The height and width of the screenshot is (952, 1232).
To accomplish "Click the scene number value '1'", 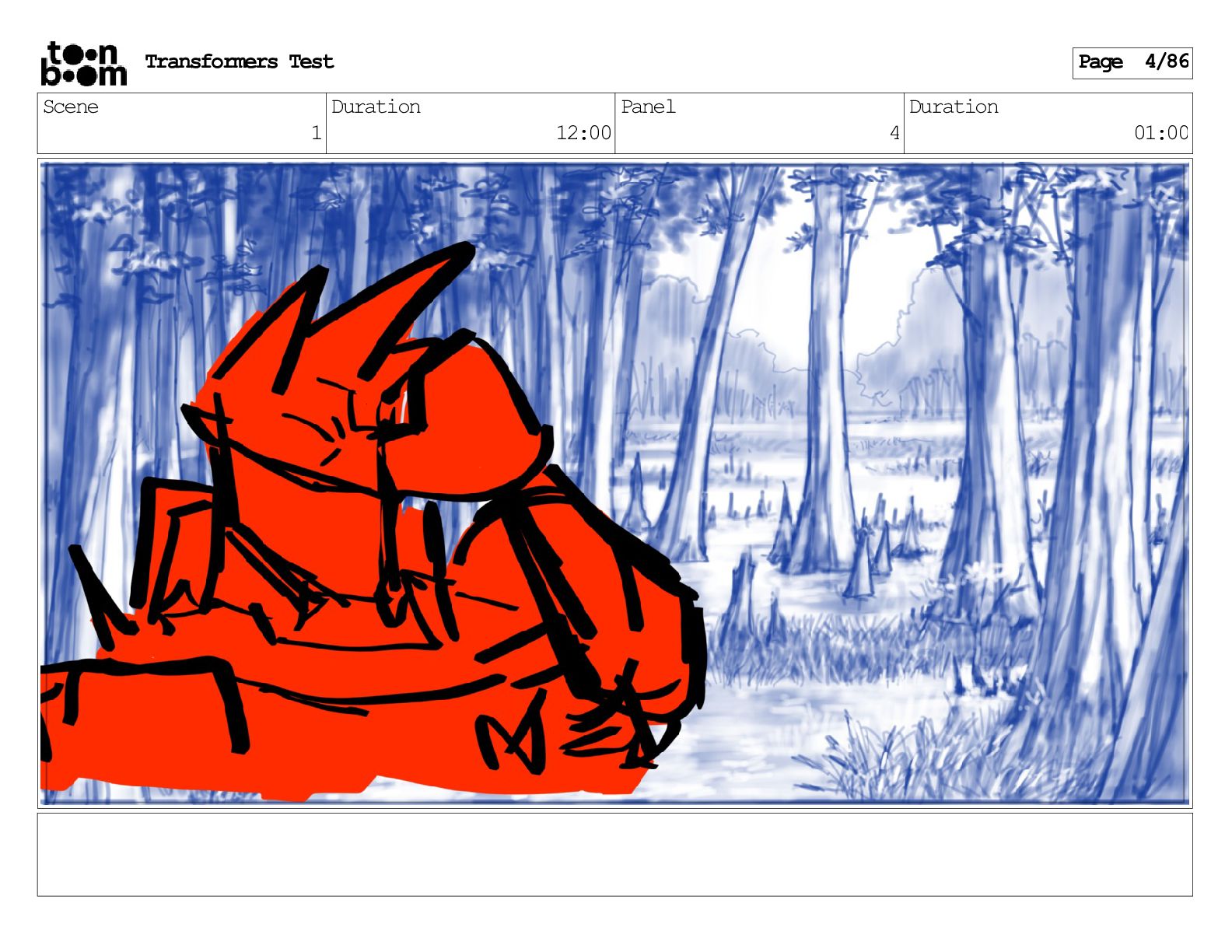I will tap(316, 133).
